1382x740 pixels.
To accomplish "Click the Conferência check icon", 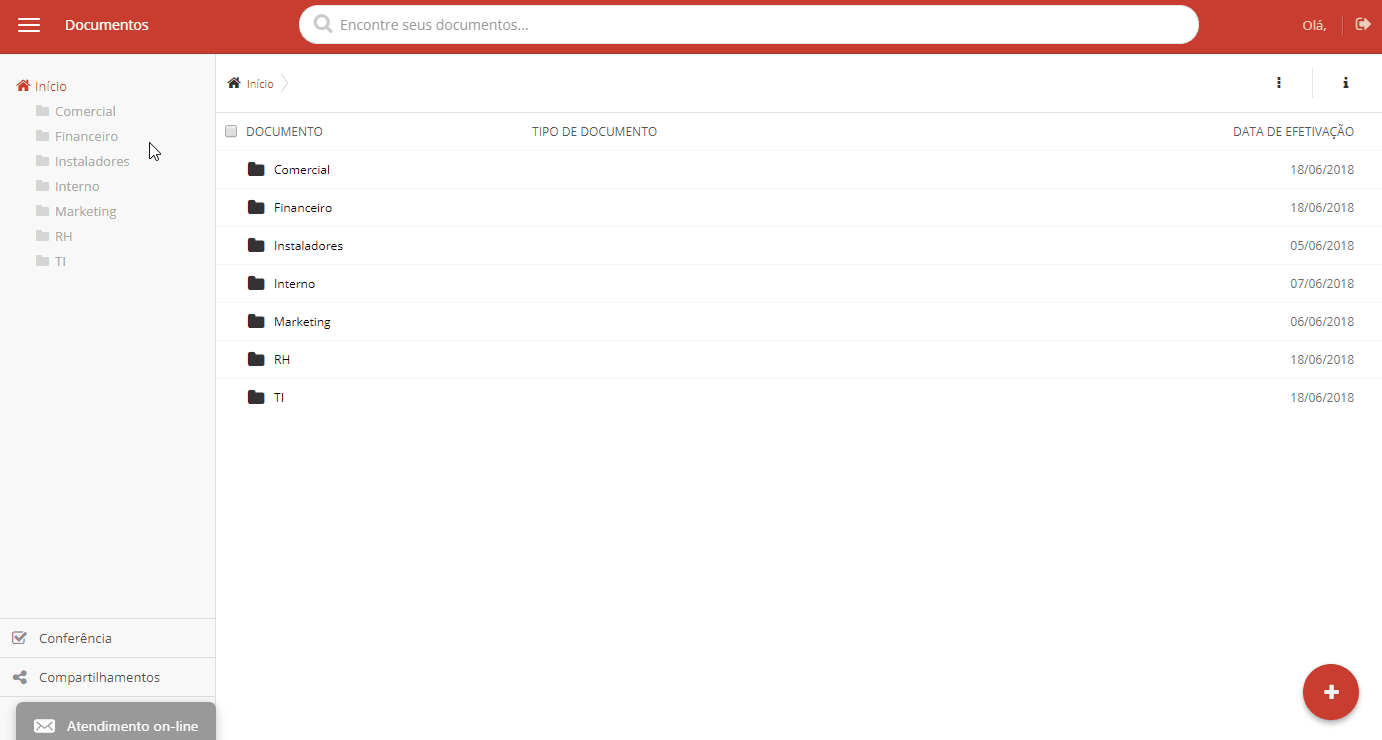I will [19, 638].
